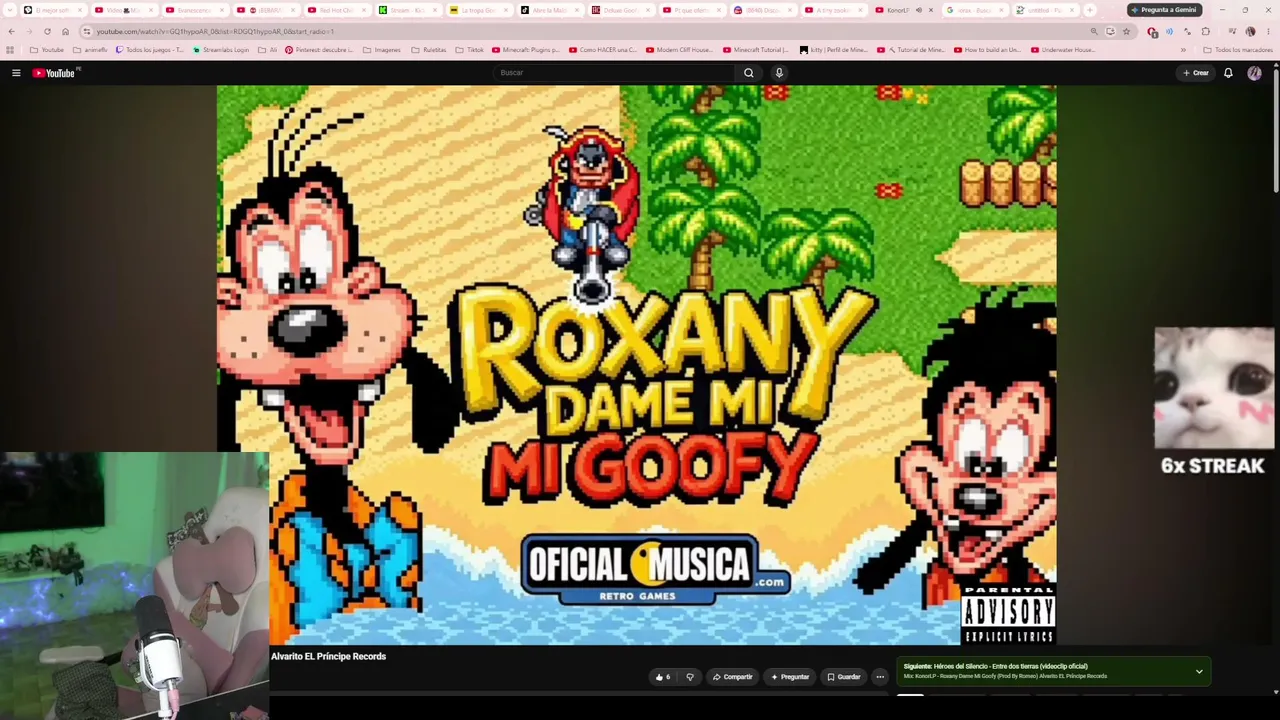Click the Roxany Dame Mi Goofy video player
This screenshot has width=1280, height=720.
636,365
